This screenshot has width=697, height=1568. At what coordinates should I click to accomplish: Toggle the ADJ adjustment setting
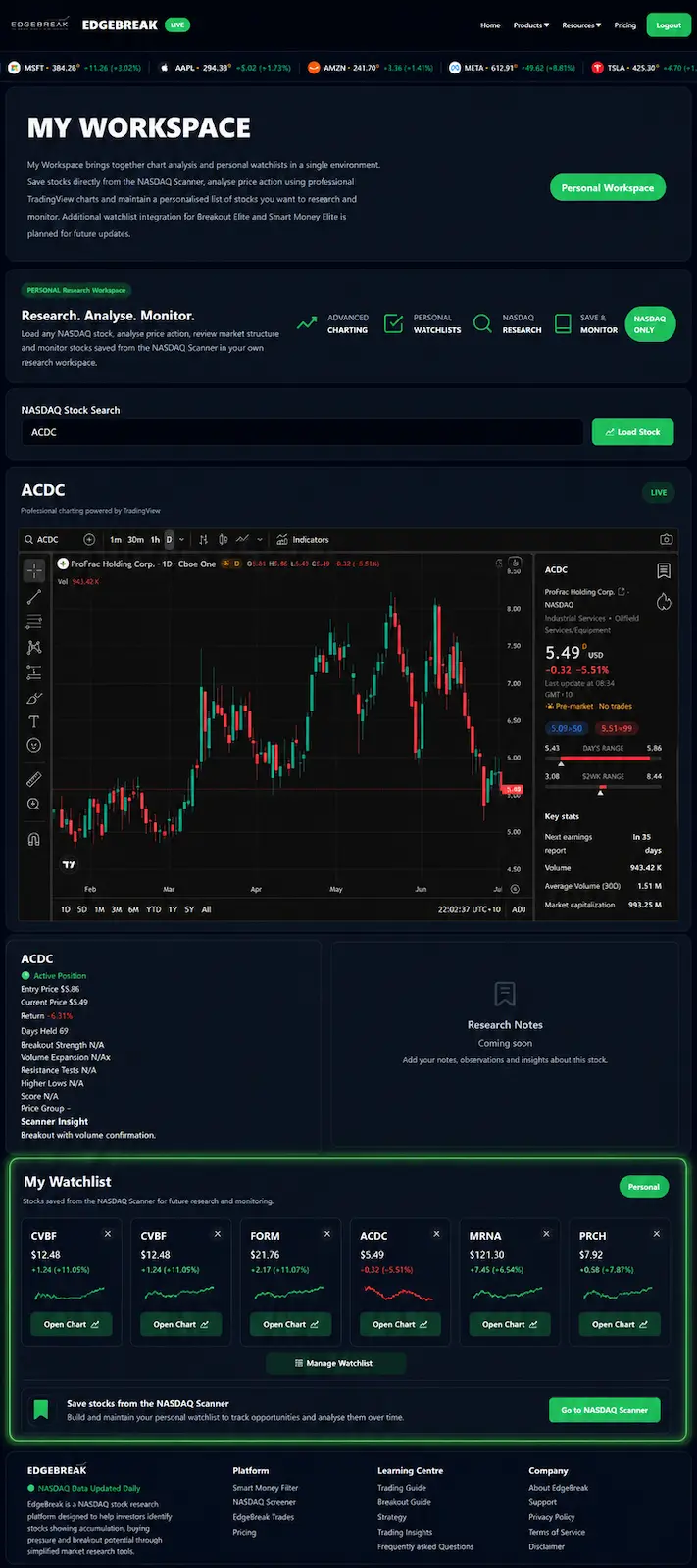pos(519,909)
